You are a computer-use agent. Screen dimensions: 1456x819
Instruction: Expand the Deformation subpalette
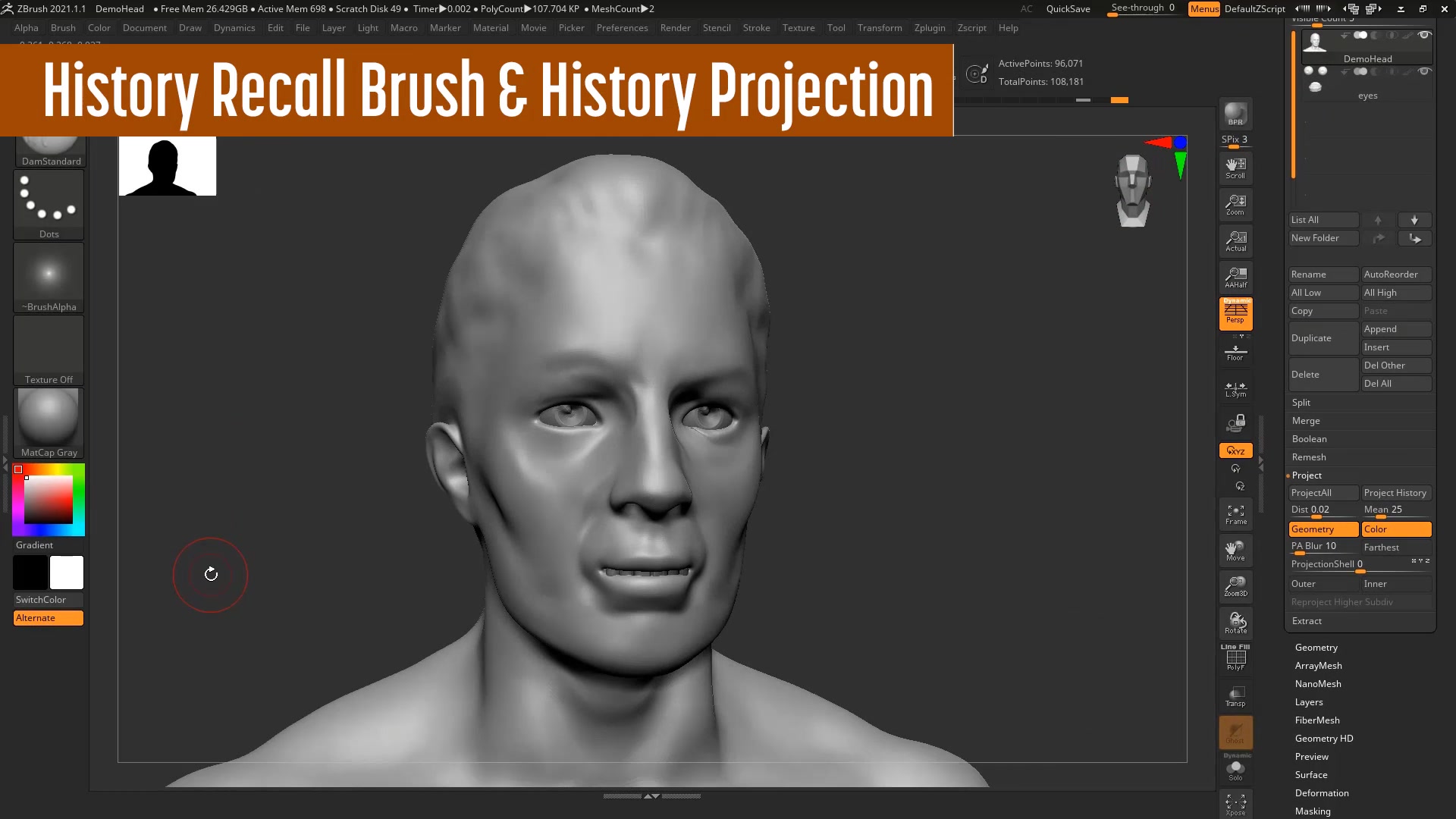click(x=1321, y=793)
